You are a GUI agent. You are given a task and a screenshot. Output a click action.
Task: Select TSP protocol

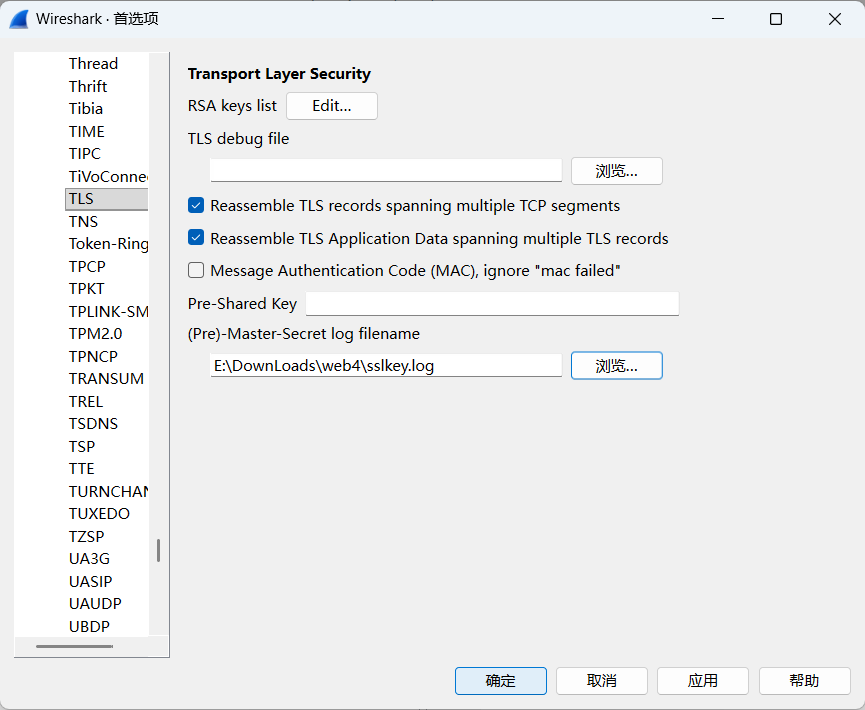pyautogui.click(x=82, y=446)
